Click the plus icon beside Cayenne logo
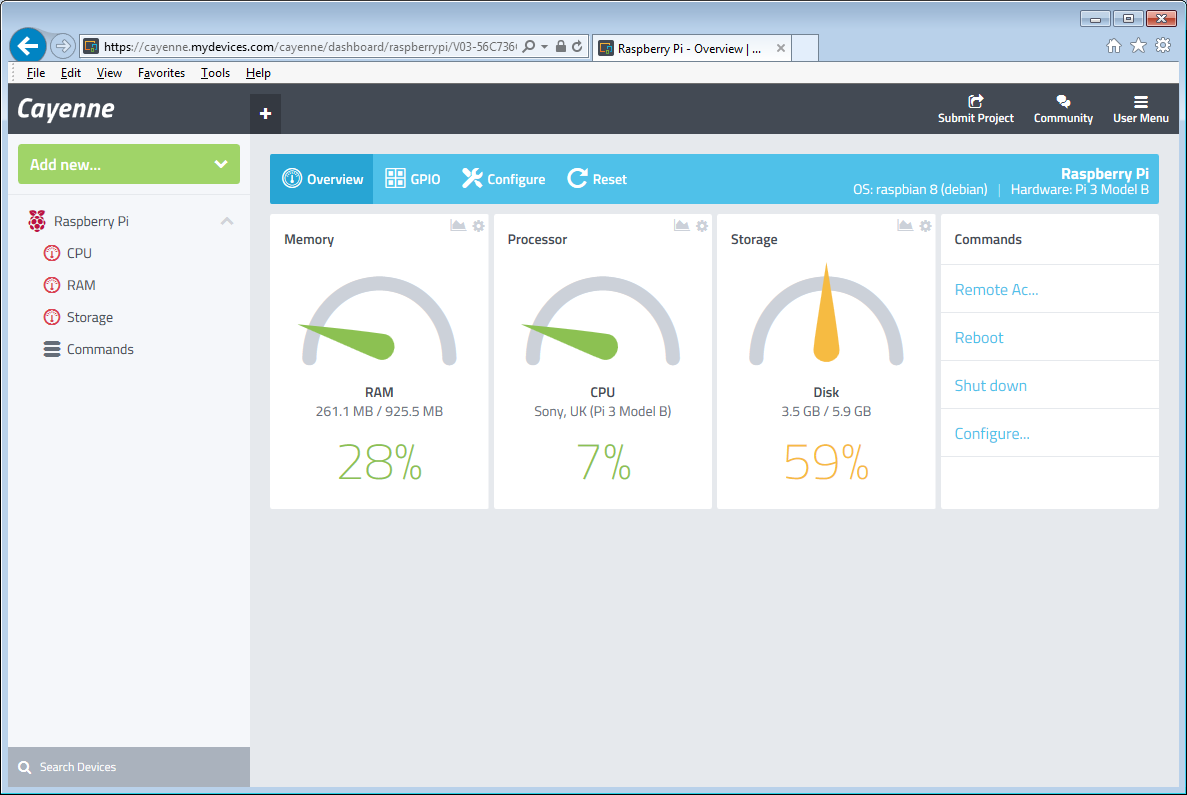Image resolution: width=1187 pixels, height=795 pixels. (x=265, y=114)
